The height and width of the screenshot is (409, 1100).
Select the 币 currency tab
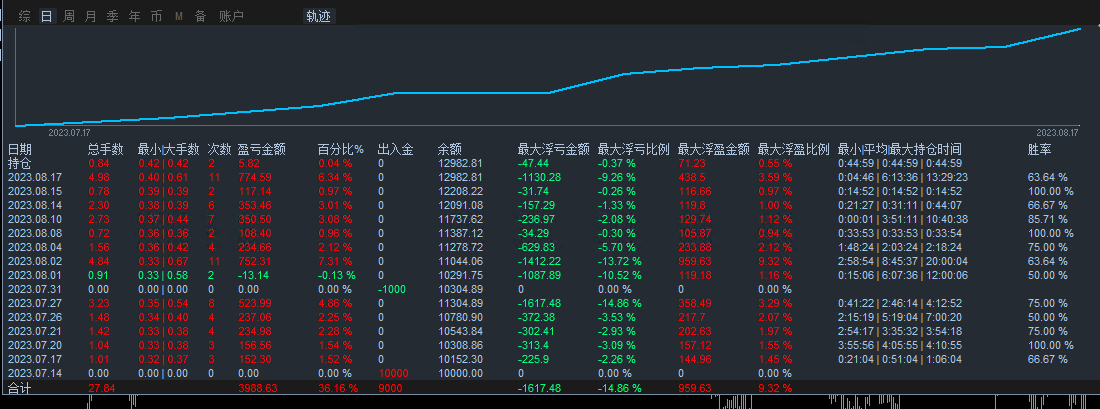[x=157, y=16]
